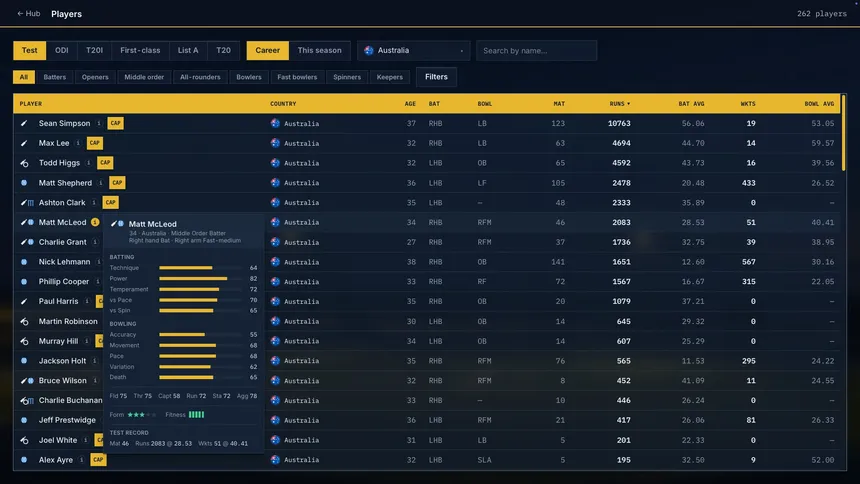Enable the Spinners filter chip
This screenshot has width=860, height=484.
click(x=347, y=77)
